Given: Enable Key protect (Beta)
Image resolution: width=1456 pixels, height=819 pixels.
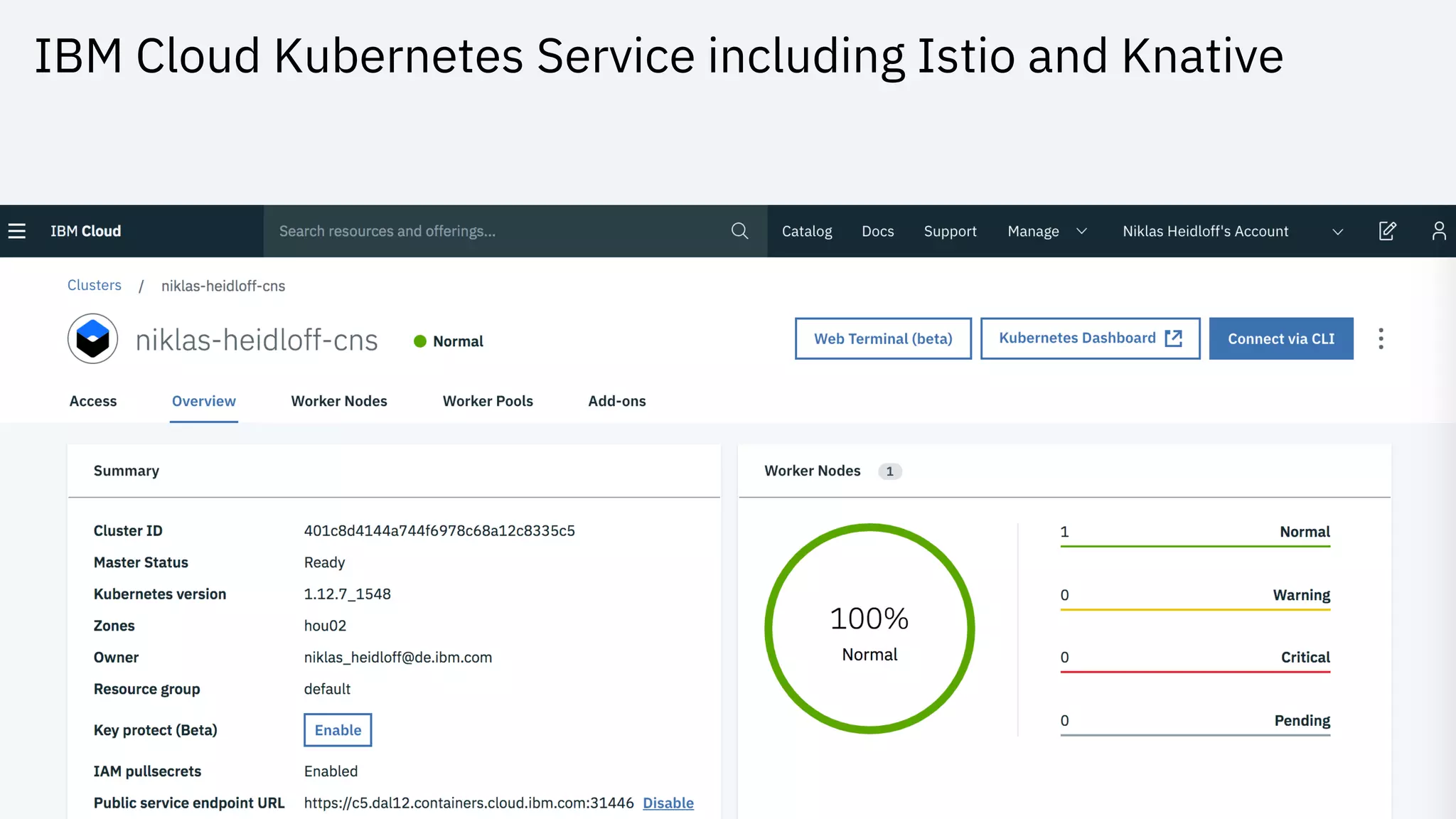Looking at the screenshot, I should coord(338,730).
